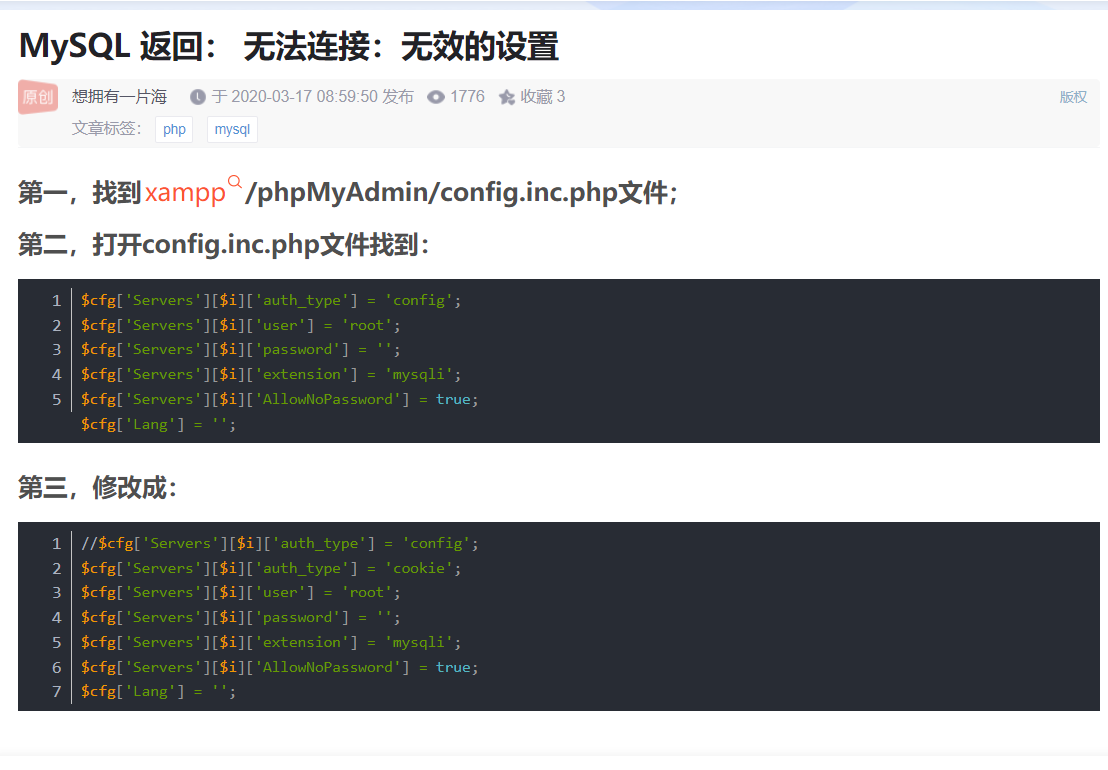Click the search magnifier icon next to xampp
1108x770 pixels.
(235, 182)
